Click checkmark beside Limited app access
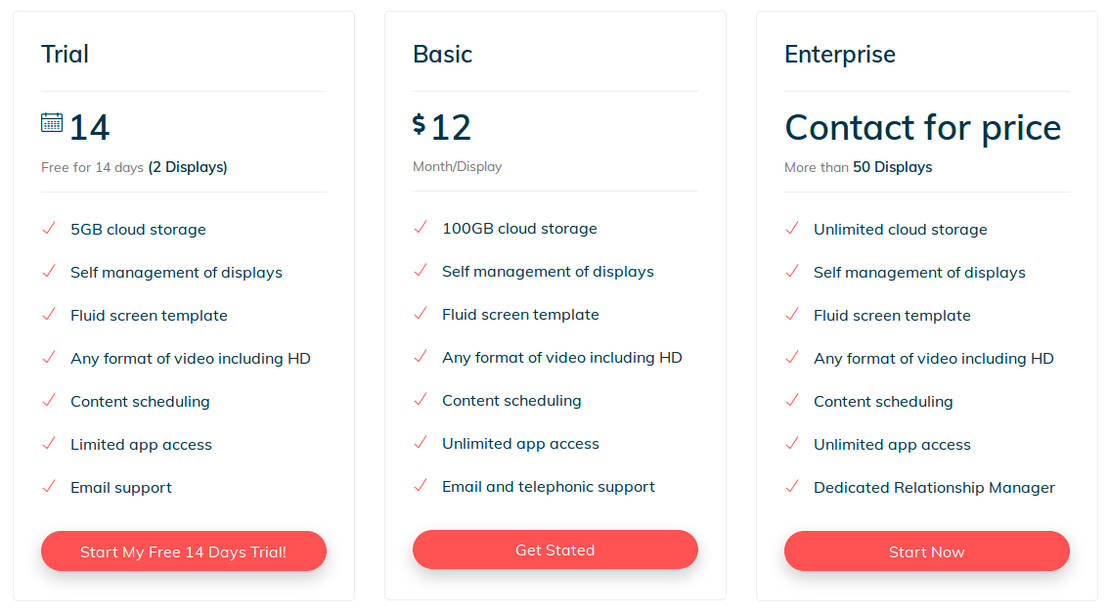Viewport: 1108px width, 612px height. [x=48, y=444]
